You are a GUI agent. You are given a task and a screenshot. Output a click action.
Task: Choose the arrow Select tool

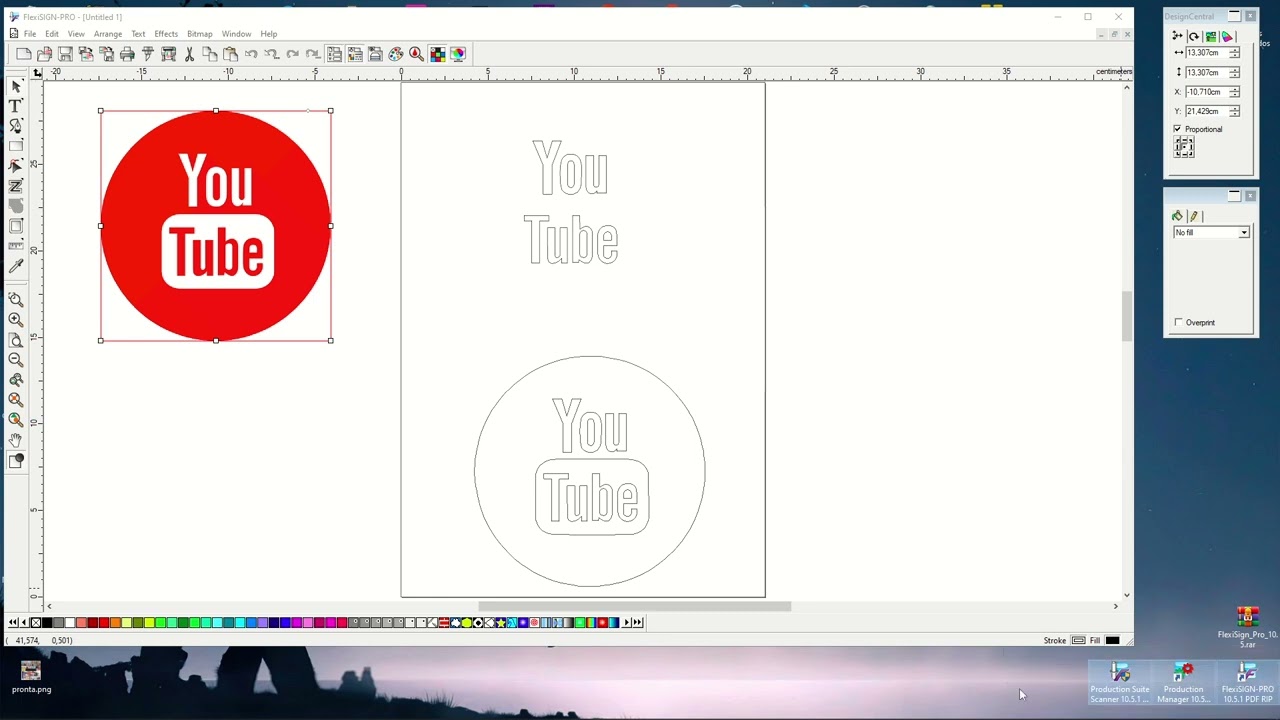point(16,87)
